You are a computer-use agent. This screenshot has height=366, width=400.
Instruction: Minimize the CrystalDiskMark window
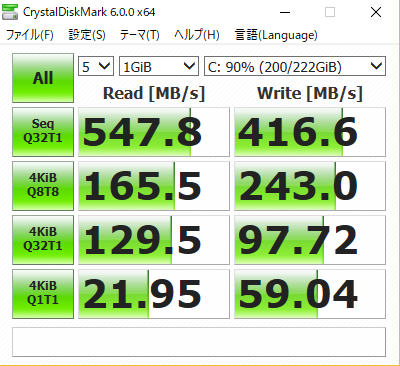[x=285, y=12]
